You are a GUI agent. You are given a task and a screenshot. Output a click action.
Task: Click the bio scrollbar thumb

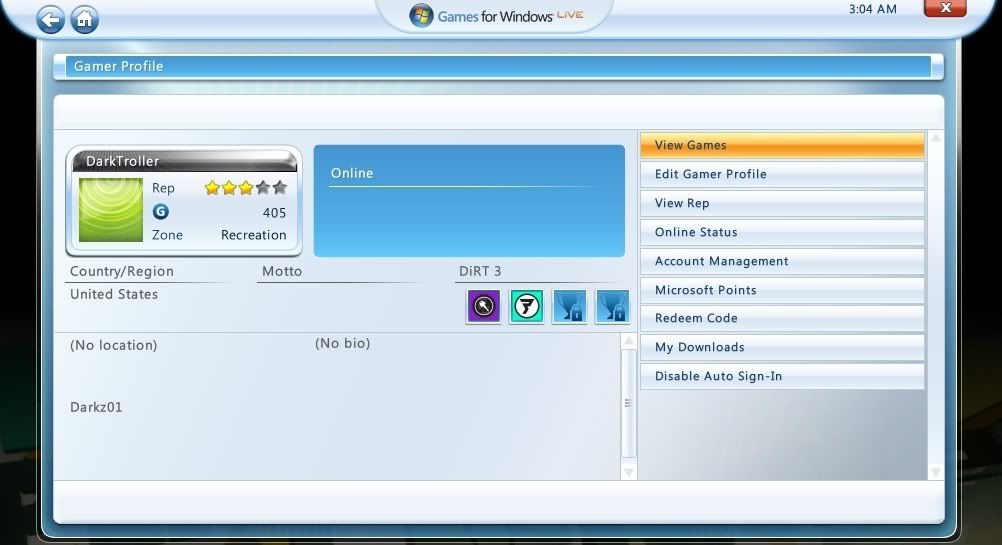coord(628,403)
